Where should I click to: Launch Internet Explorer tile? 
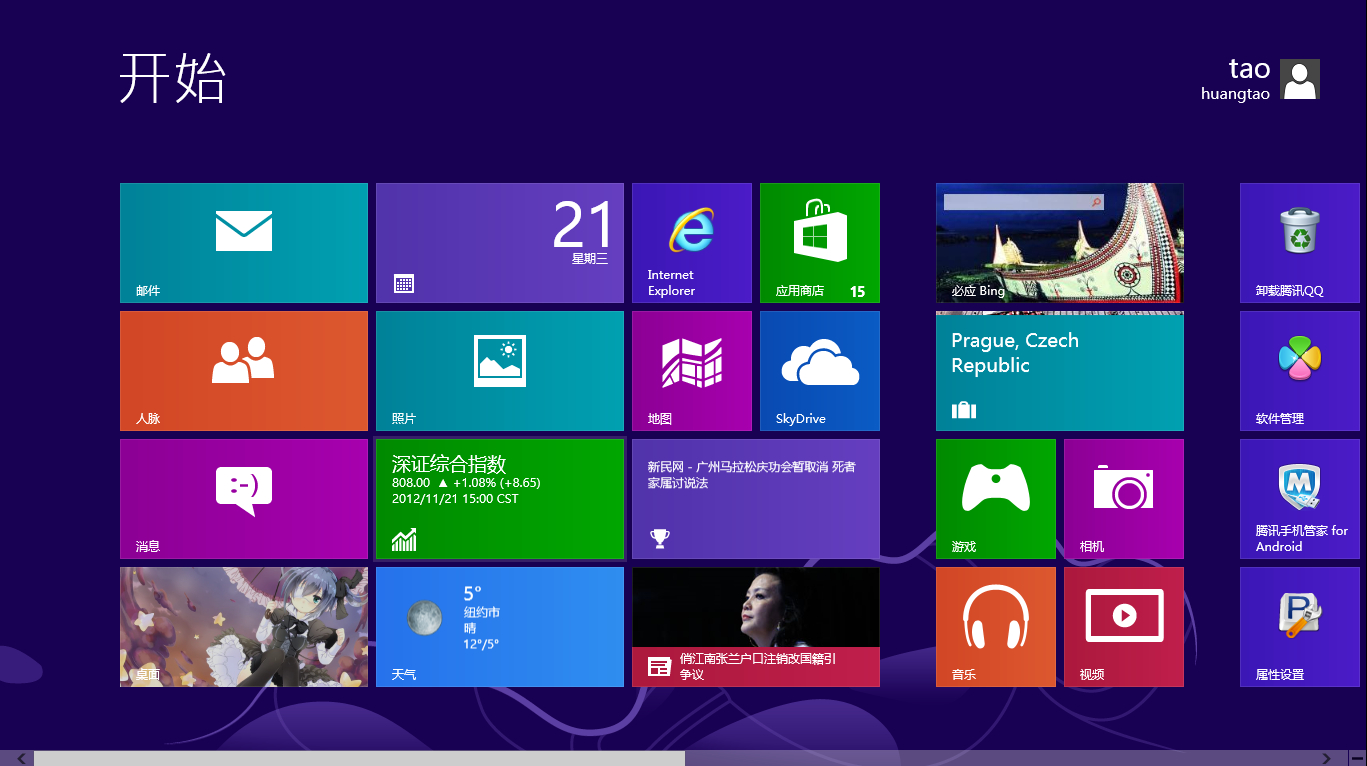tap(692, 243)
